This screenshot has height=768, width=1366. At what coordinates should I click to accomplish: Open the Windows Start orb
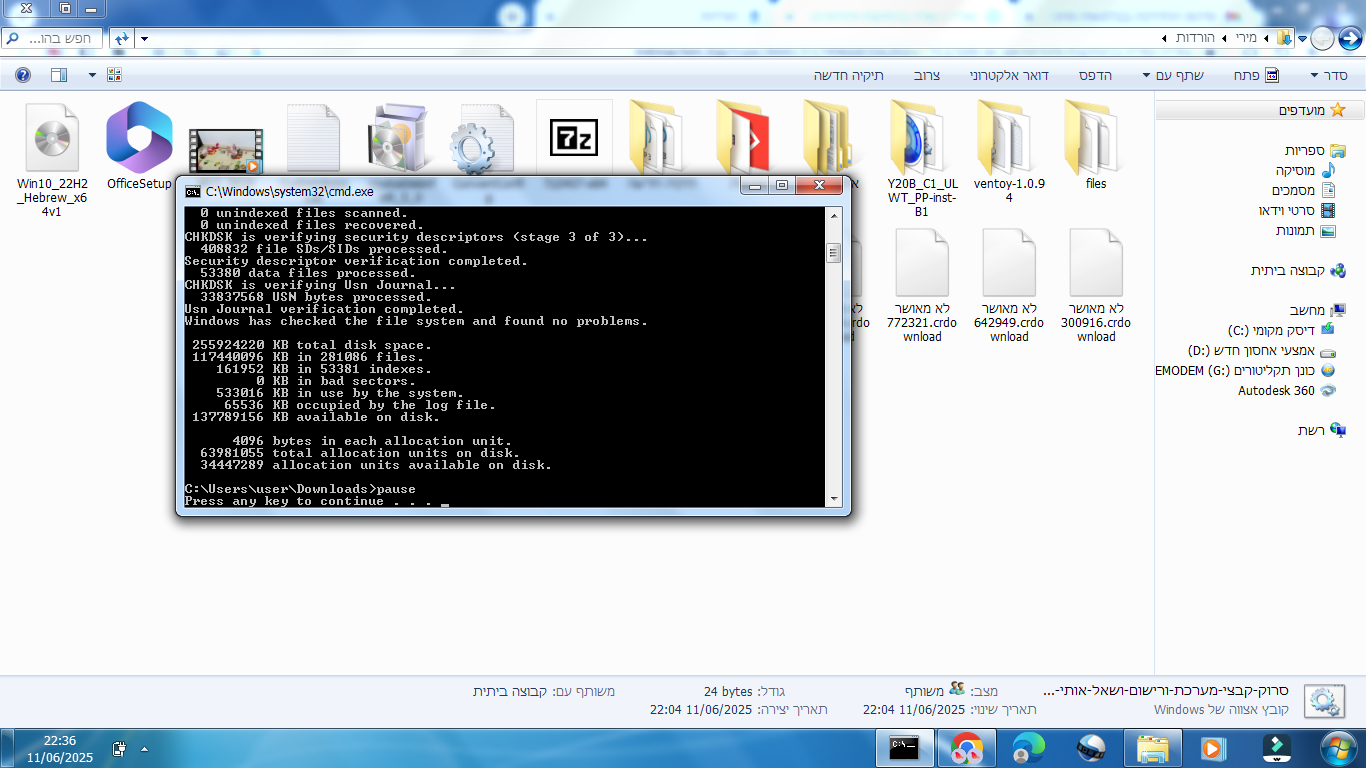pos(1336,747)
